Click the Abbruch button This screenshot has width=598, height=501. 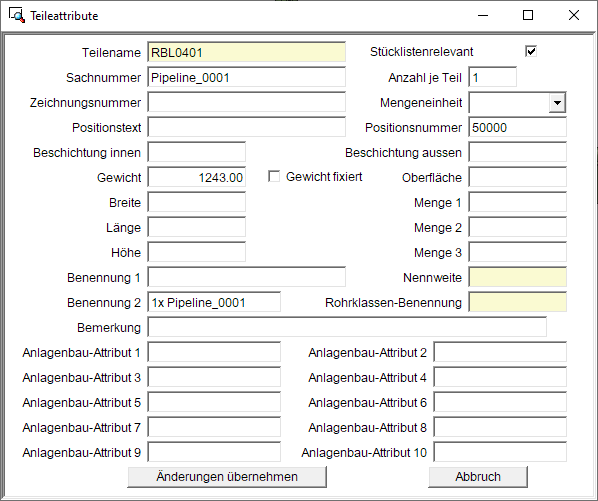tap(478, 477)
